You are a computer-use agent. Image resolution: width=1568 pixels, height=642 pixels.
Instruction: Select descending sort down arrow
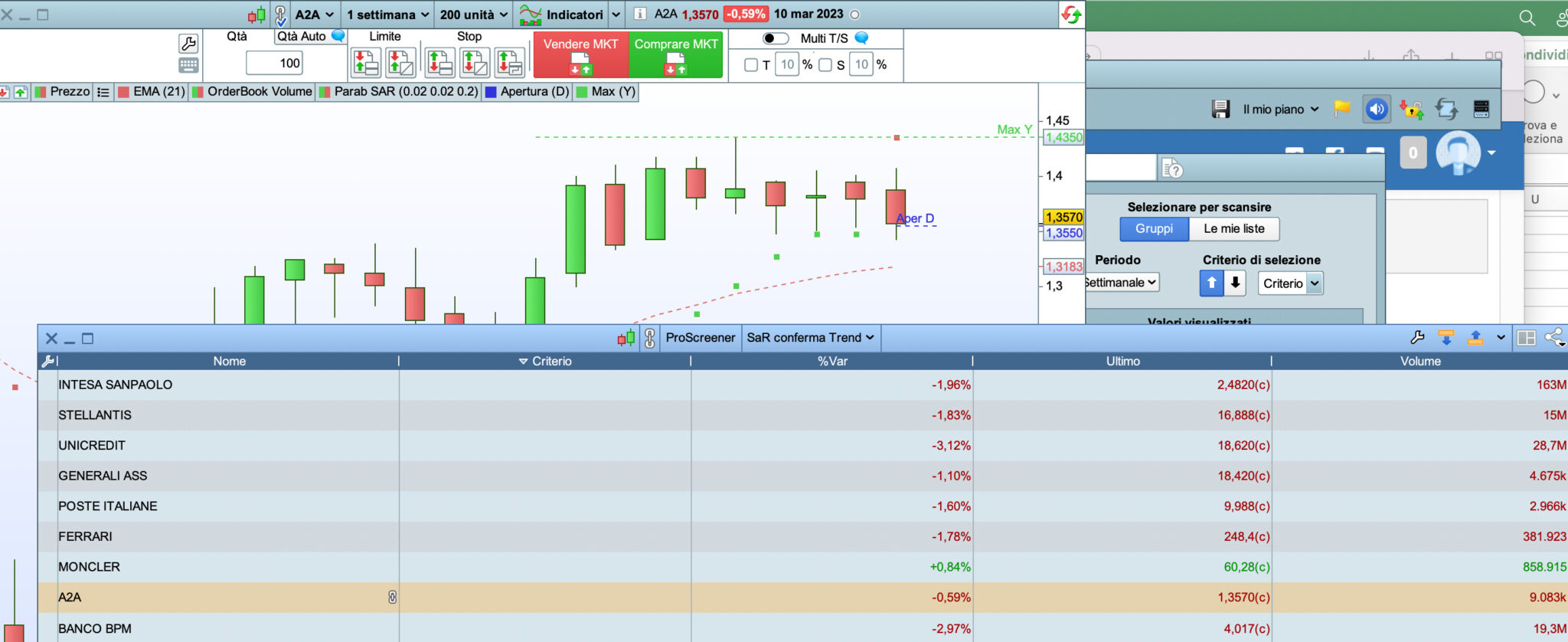pyautogui.click(x=1235, y=283)
